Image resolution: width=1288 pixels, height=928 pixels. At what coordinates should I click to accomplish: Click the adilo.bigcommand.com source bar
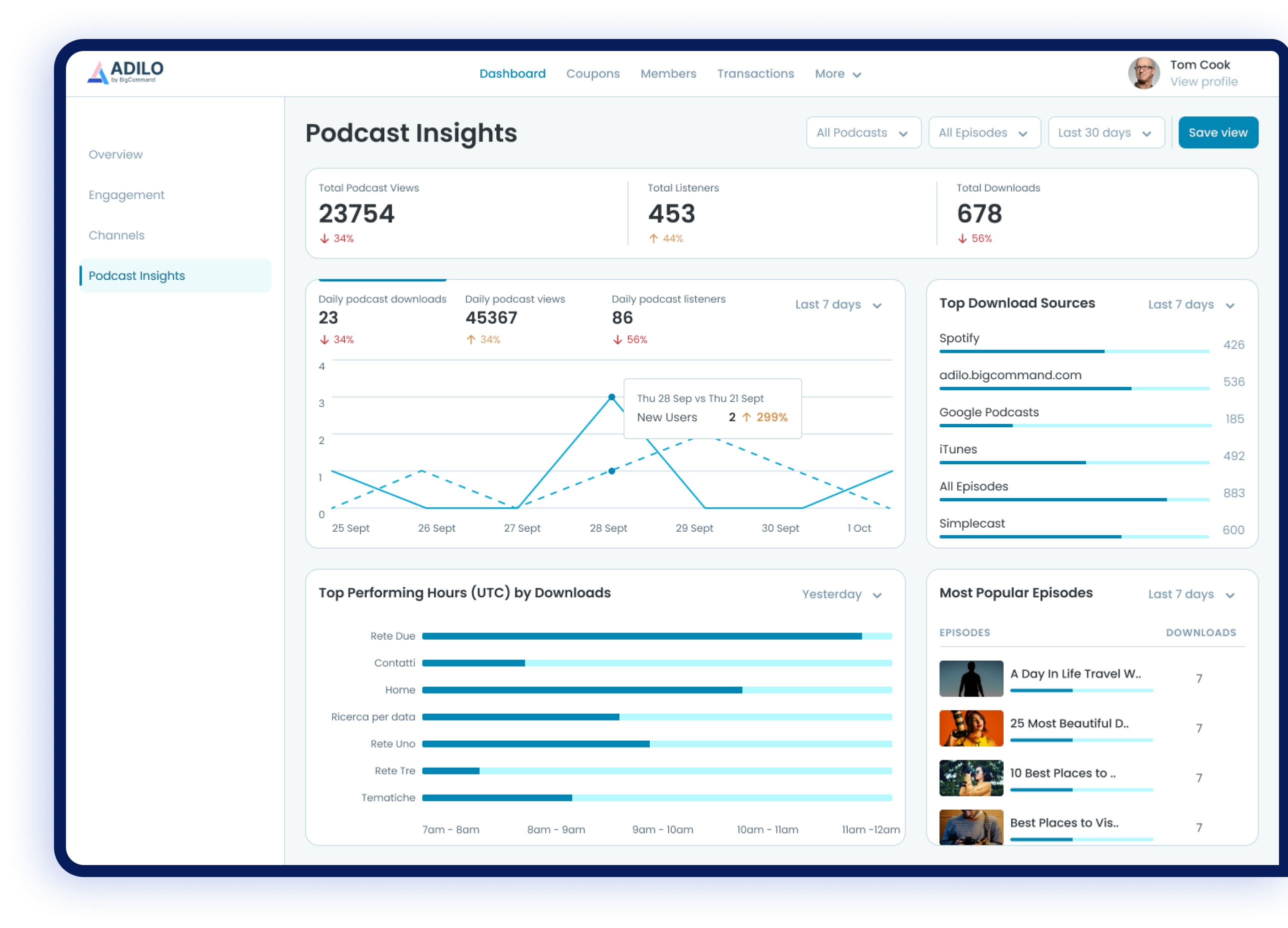pos(1075,388)
